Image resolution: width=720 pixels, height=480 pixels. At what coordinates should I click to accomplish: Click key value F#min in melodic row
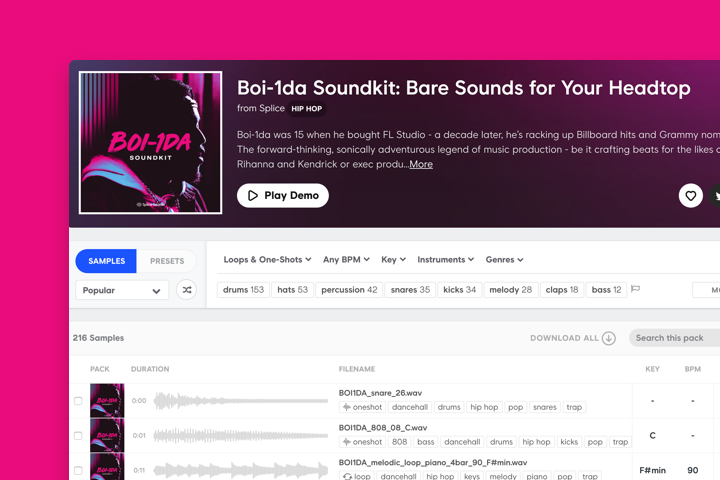[652, 470]
